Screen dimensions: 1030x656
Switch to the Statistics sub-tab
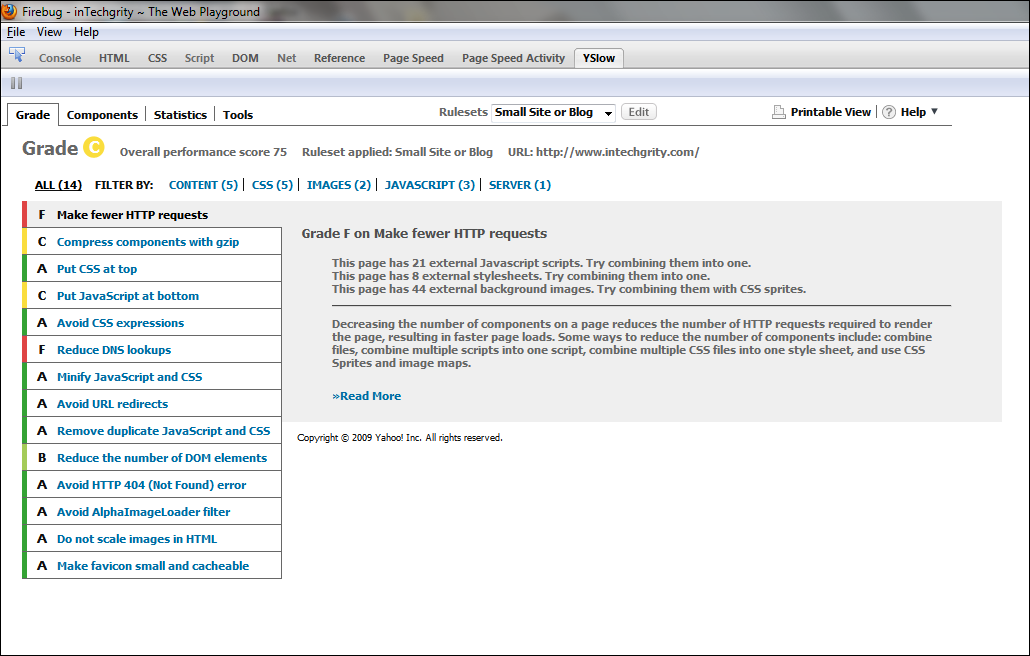click(x=181, y=115)
